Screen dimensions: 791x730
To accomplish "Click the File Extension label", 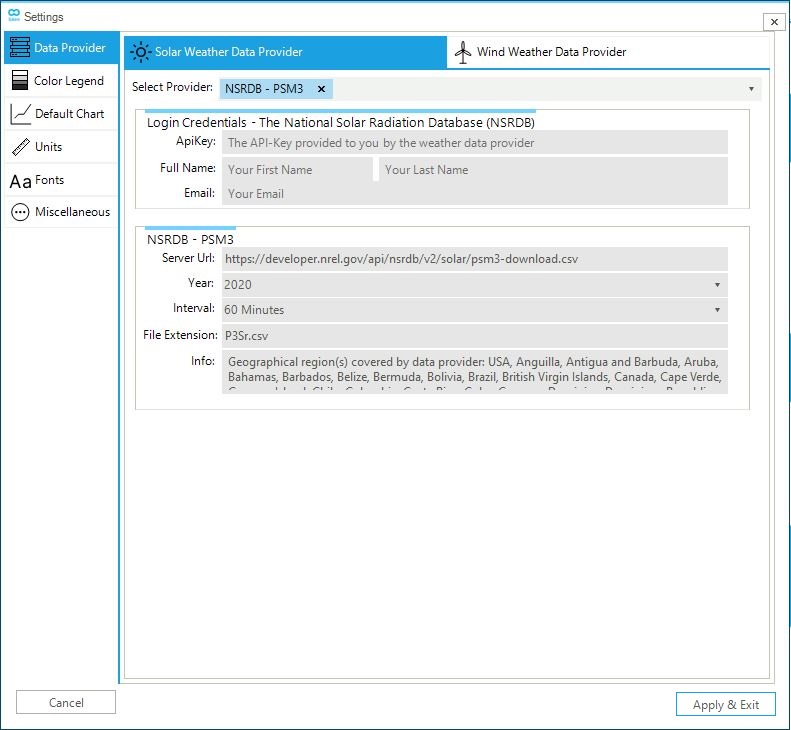I will tap(180, 334).
